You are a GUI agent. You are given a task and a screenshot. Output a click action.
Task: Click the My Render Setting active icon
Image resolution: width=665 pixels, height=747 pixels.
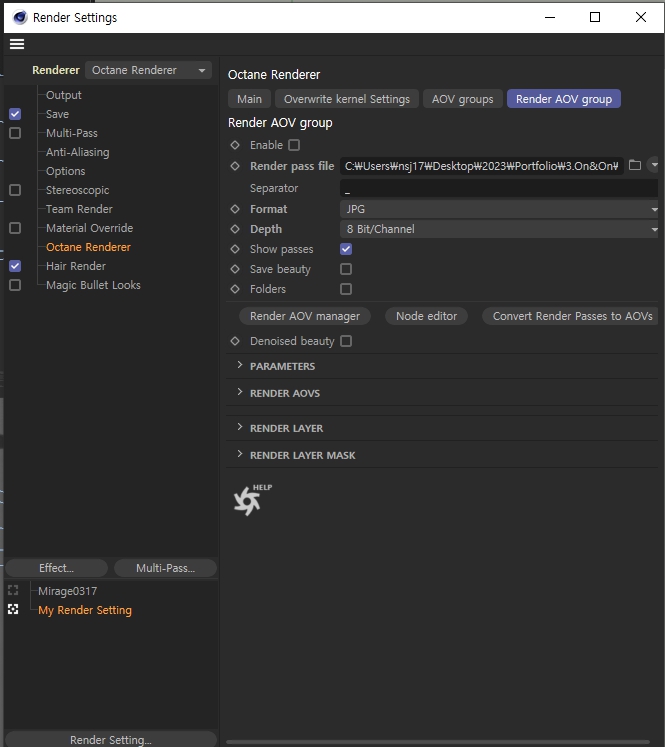(x=13, y=609)
